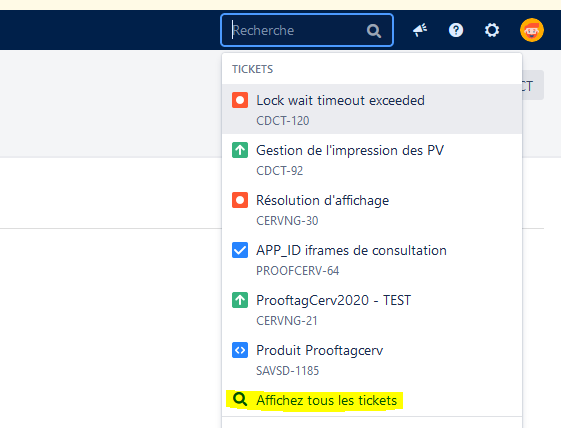Click the magnifier icon beside Affichez tous les tickets
This screenshot has height=428, width=561.
click(240, 399)
